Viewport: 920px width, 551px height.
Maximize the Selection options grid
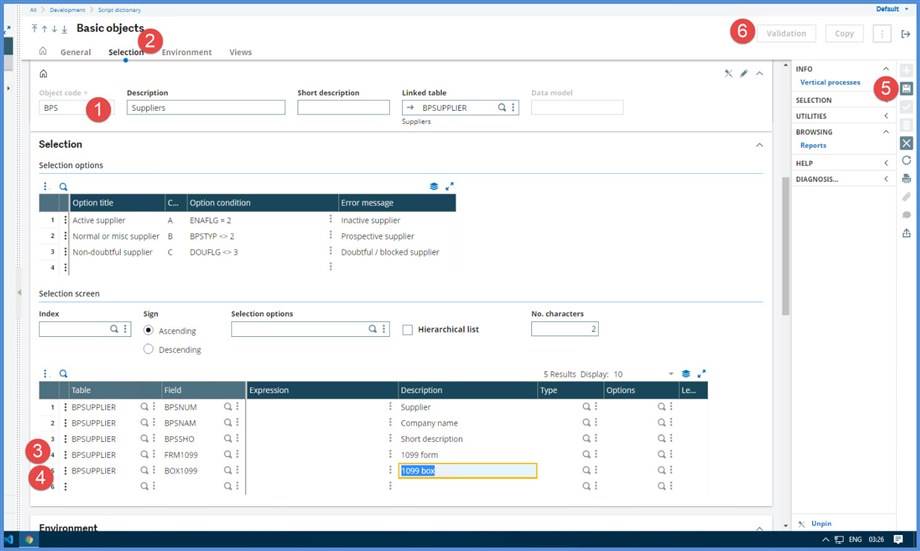[449, 187]
